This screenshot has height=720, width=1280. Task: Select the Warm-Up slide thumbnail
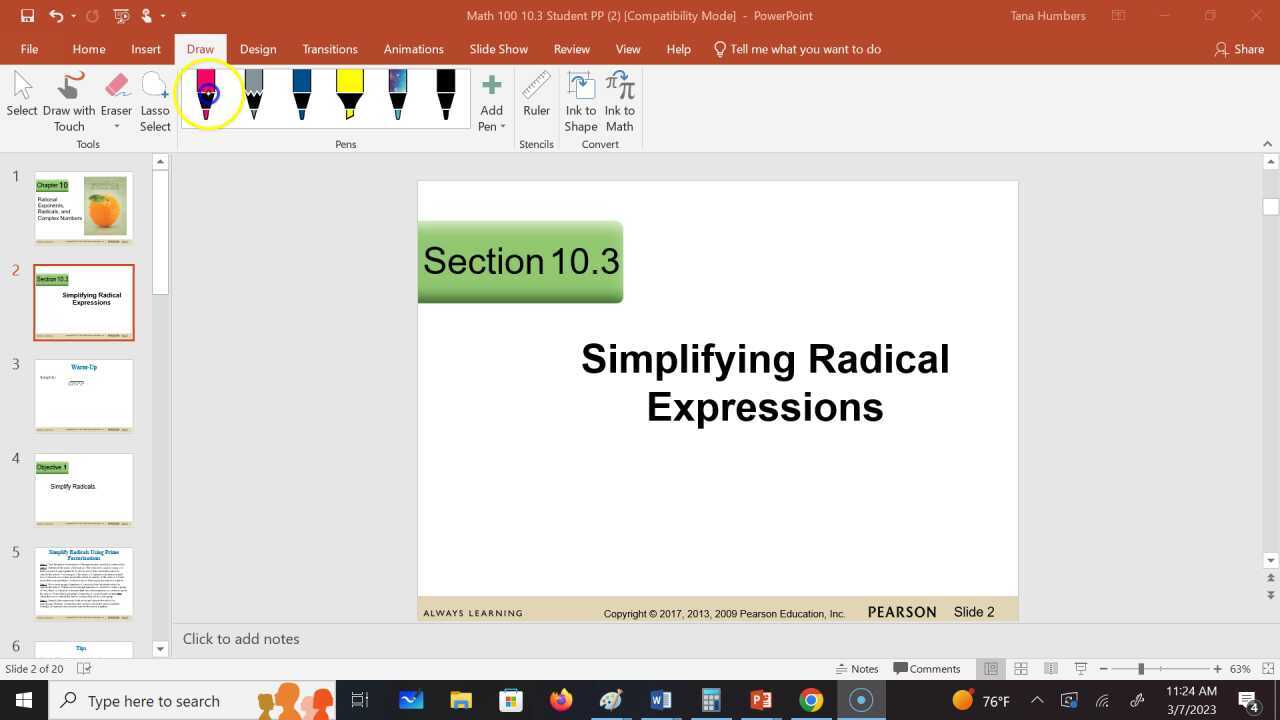tap(83, 394)
